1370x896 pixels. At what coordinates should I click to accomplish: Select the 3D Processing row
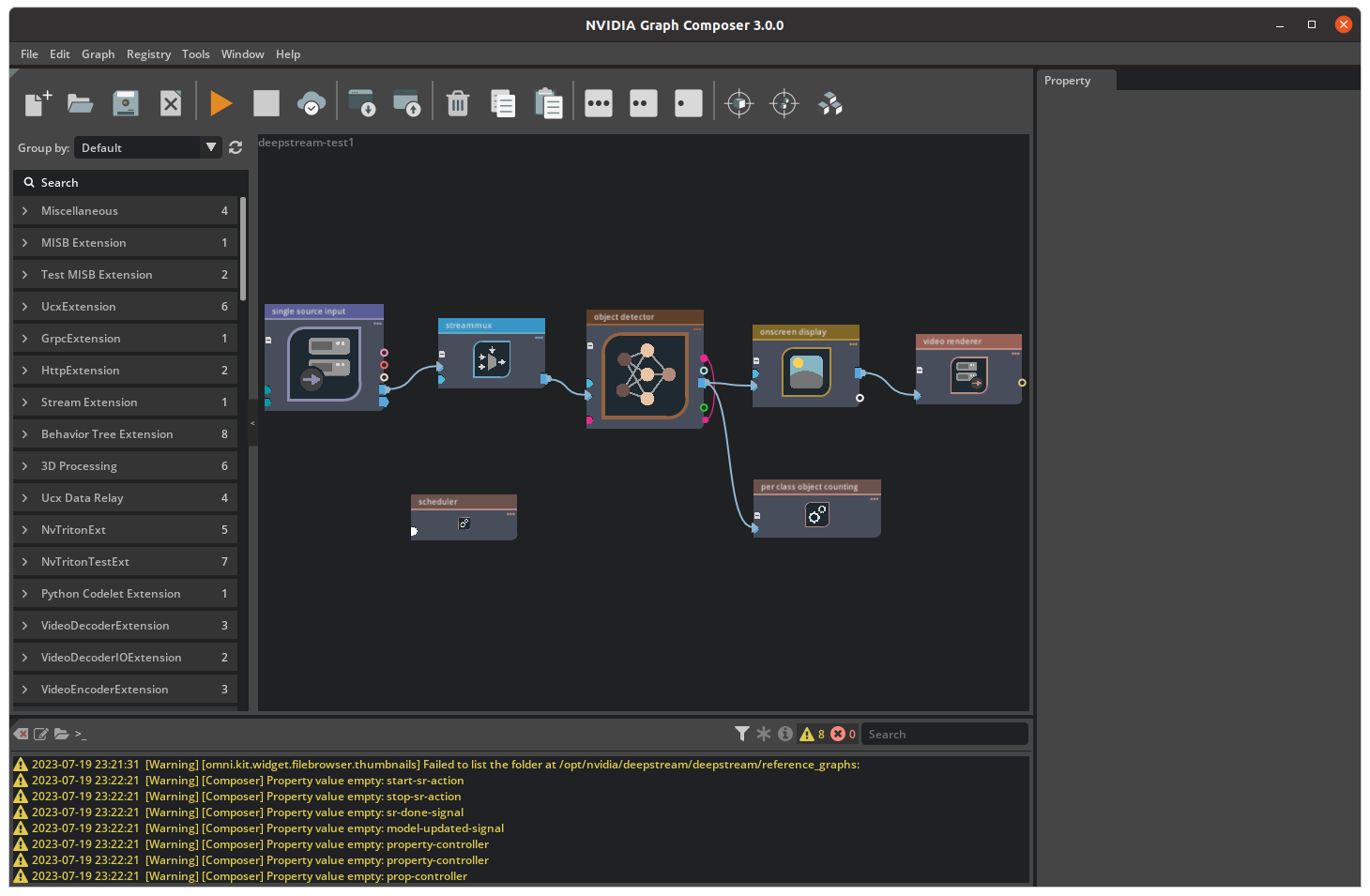click(126, 466)
